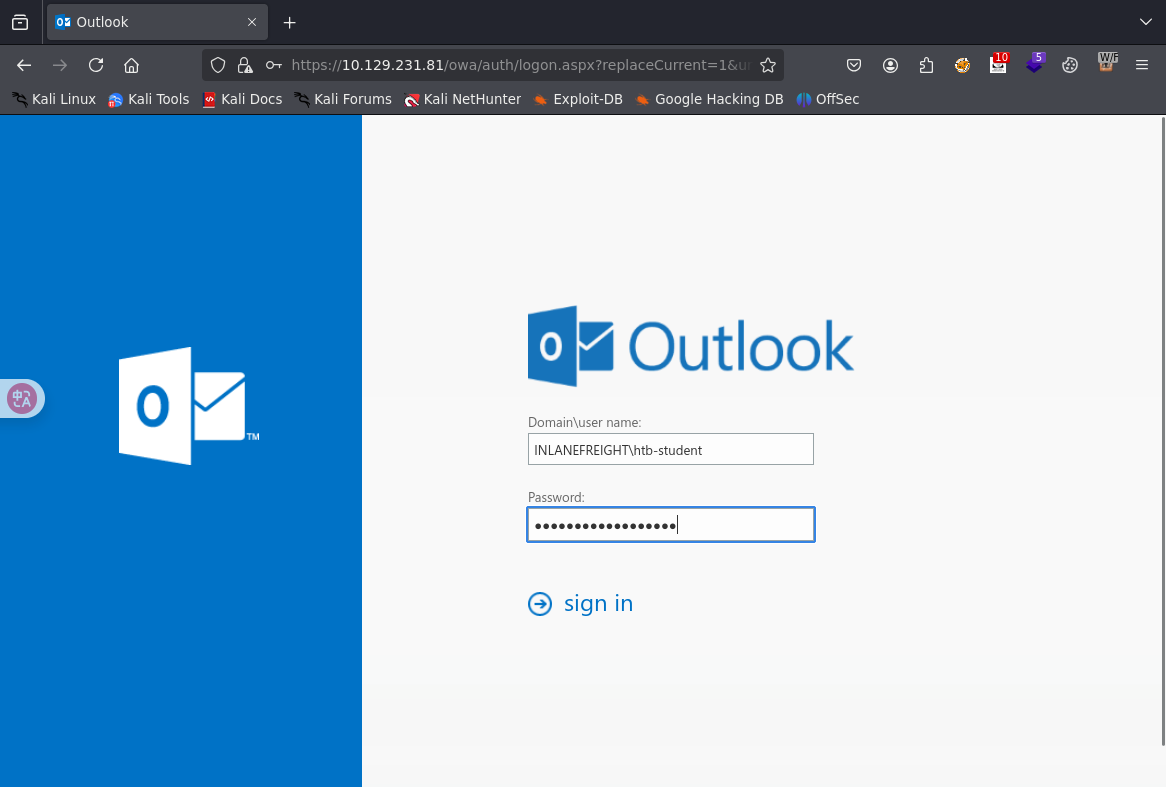This screenshot has height=787, width=1166.
Task: Open the Exploit-DB bookmark
Action: tap(578, 99)
